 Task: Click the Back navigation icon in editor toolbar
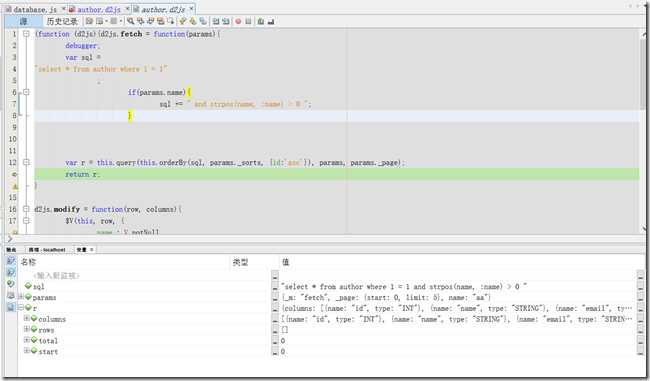tap(99, 21)
